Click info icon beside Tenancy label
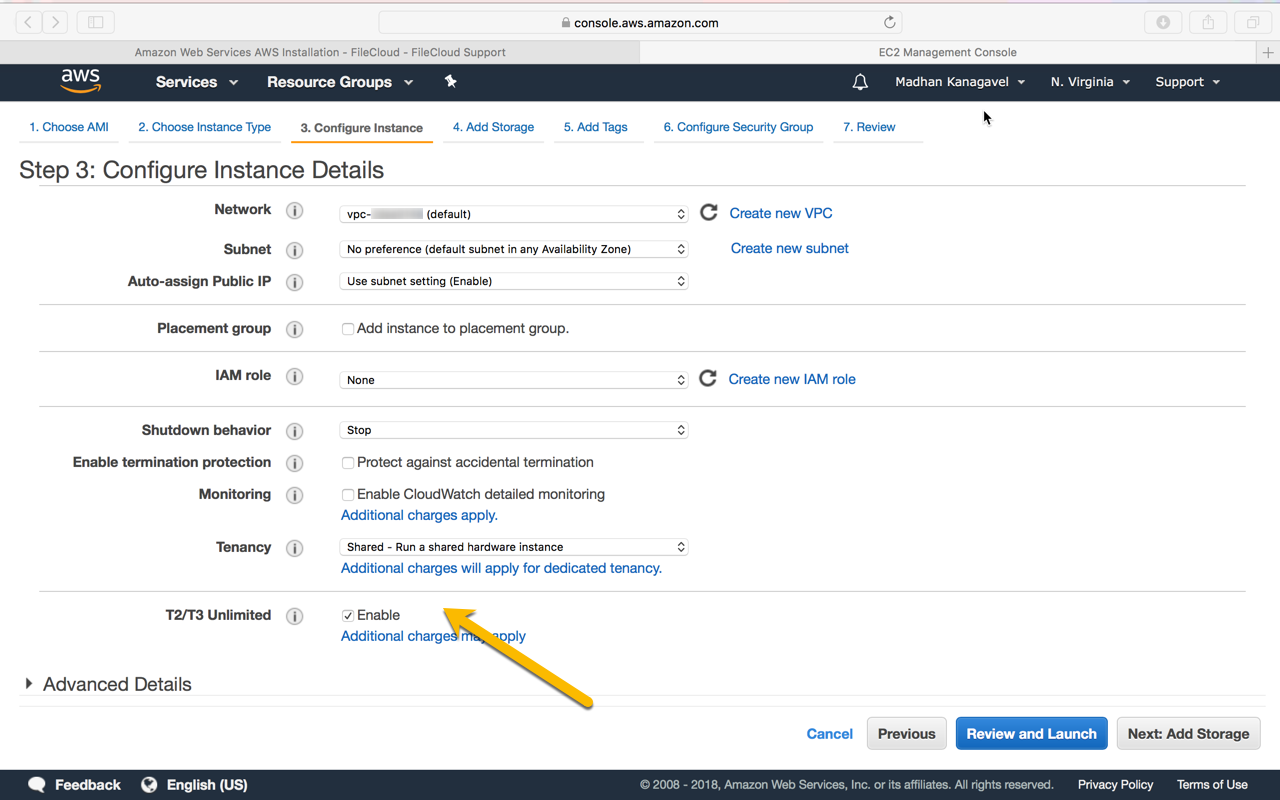This screenshot has width=1280, height=800. coord(294,548)
